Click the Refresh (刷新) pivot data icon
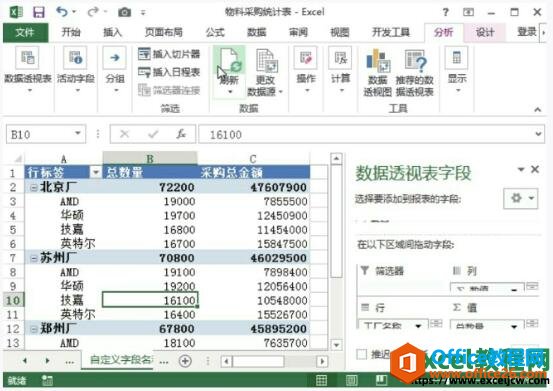Image resolution: width=553 pixels, height=391 pixels. [x=230, y=61]
